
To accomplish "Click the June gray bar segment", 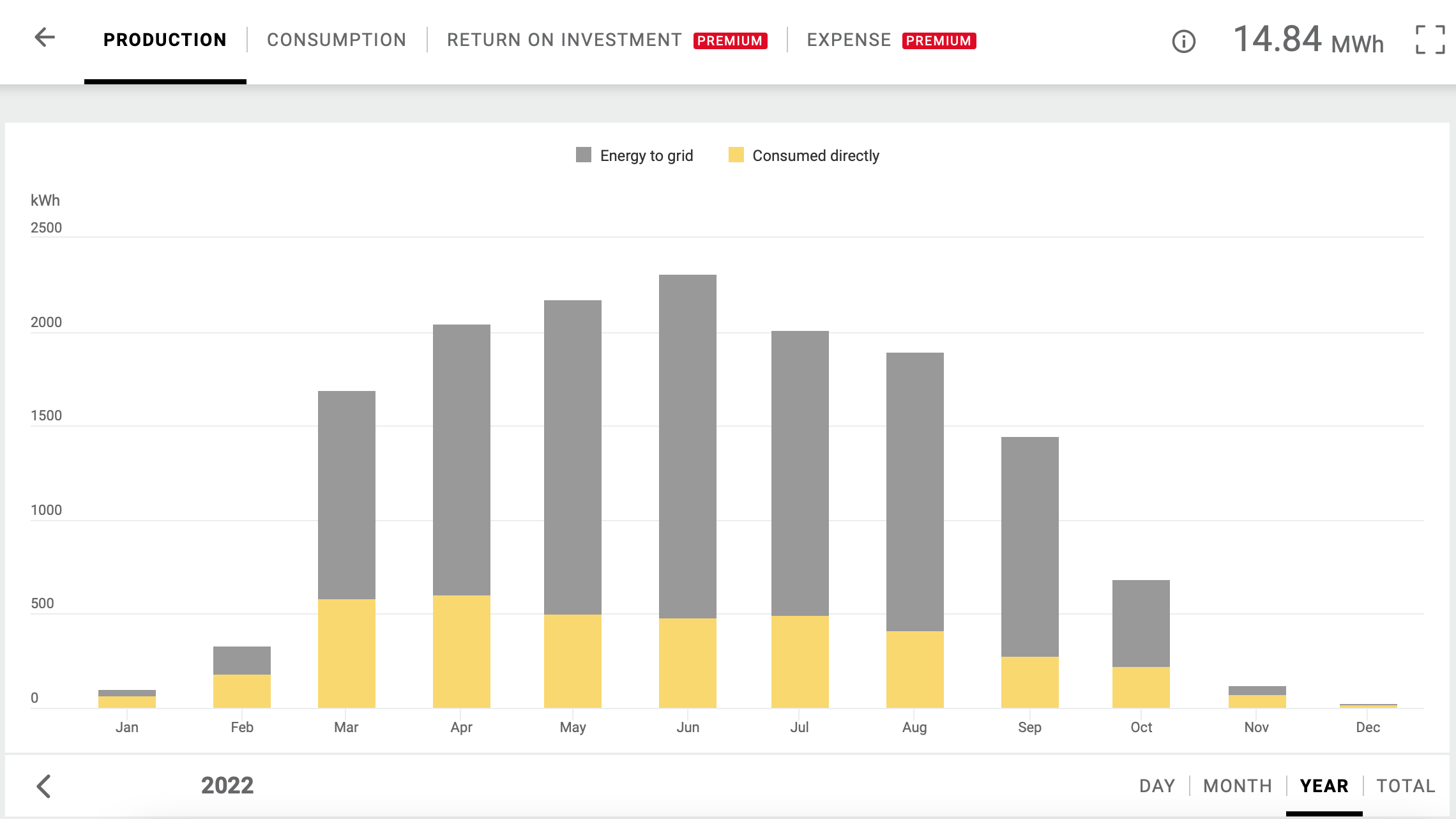I will tap(688, 447).
